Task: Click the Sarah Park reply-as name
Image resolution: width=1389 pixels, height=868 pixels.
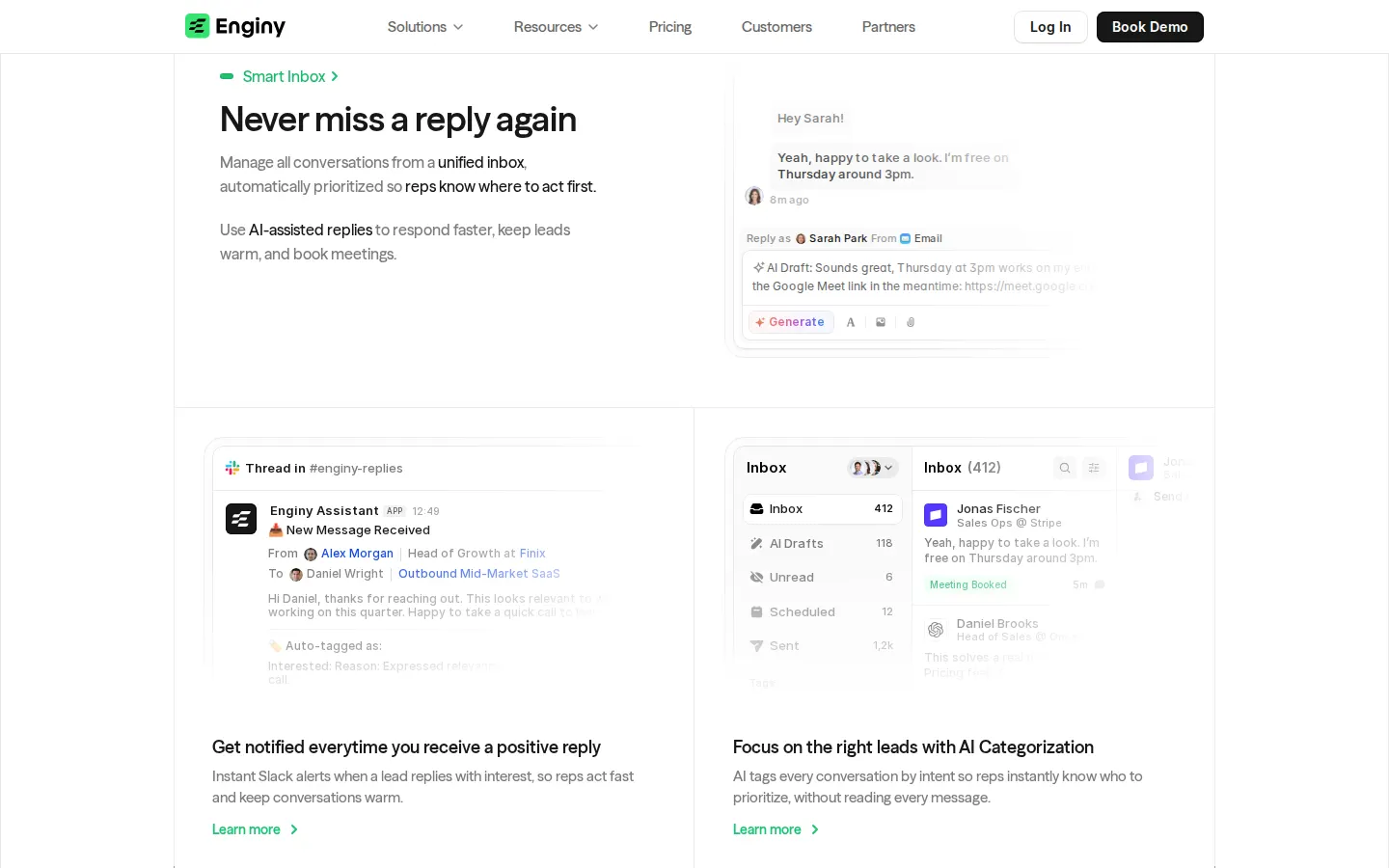Action: (837, 238)
